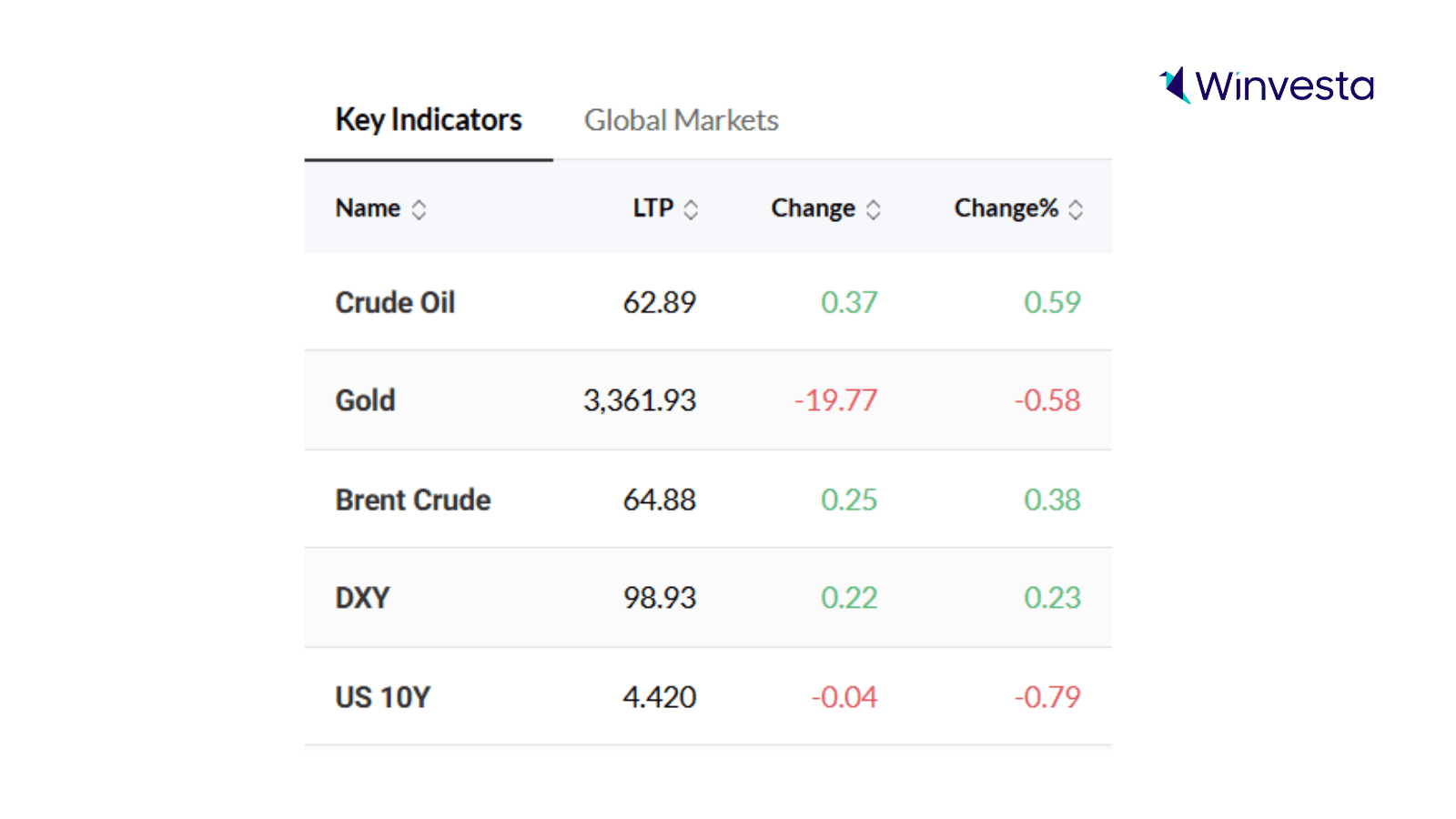The height and width of the screenshot is (819, 1456).
Task: Toggle sort arrows beside Change column
Action: coord(874,210)
